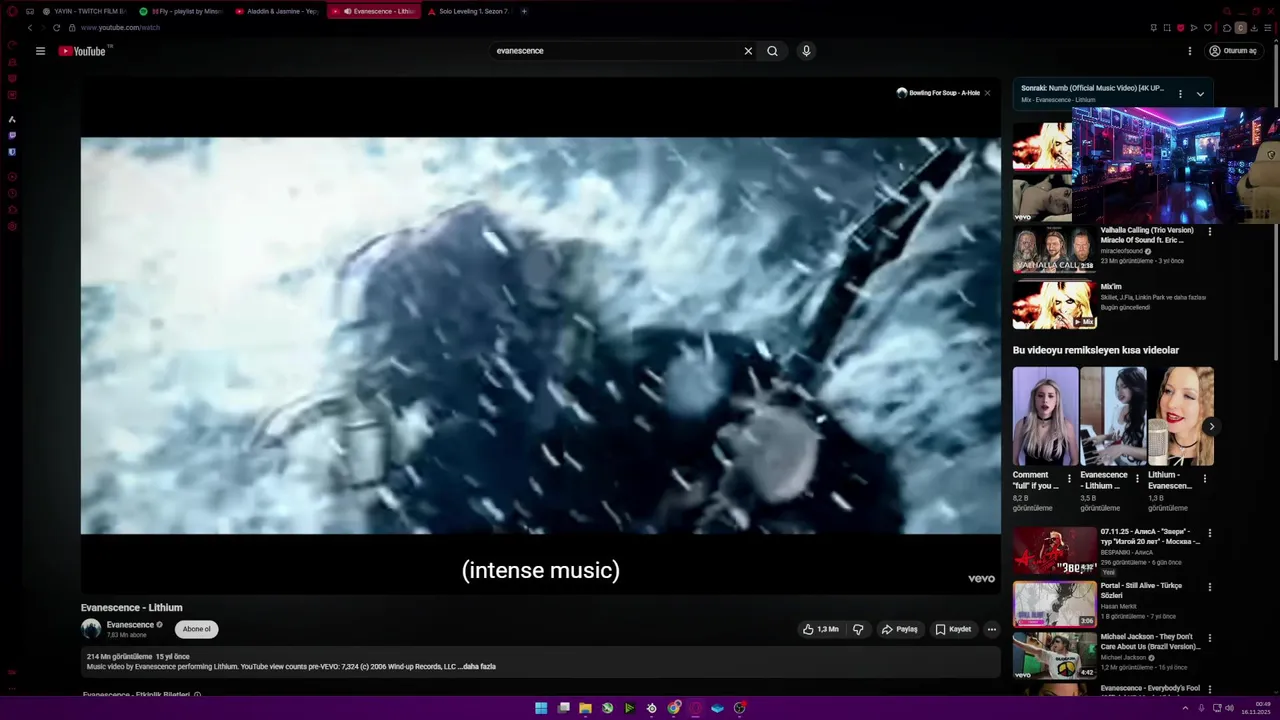
Task: Add page to bookmarks with heart icon
Action: pyautogui.click(x=1208, y=28)
